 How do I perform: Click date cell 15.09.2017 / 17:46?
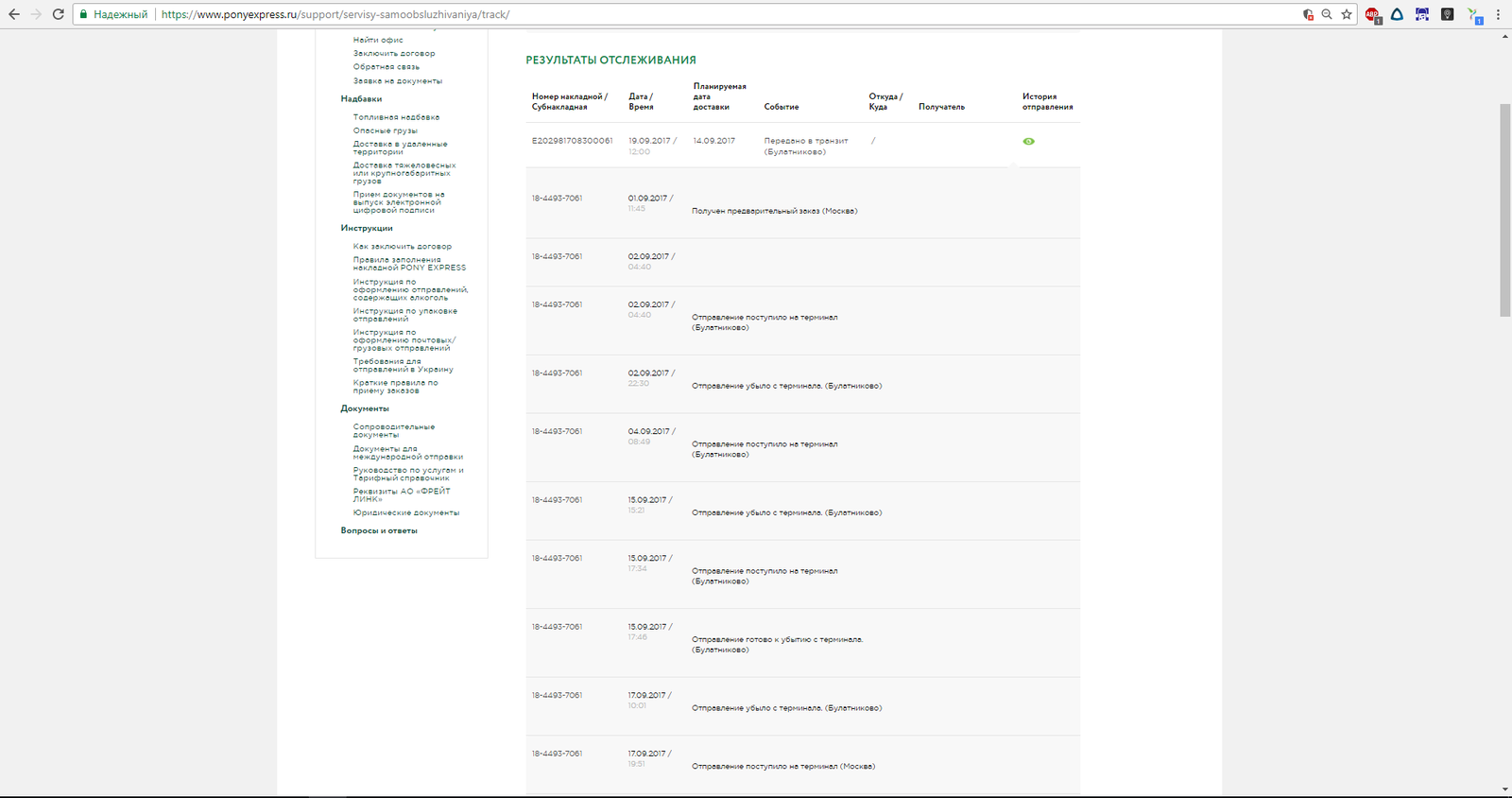click(x=649, y=632)
